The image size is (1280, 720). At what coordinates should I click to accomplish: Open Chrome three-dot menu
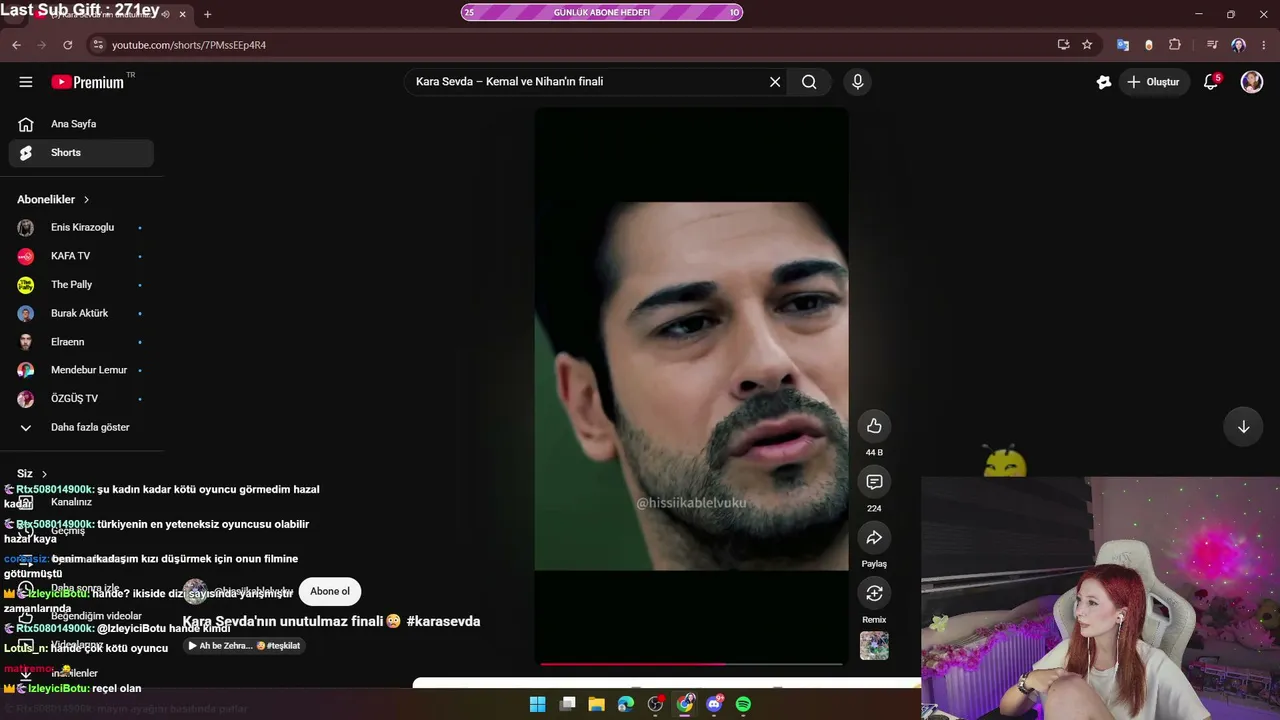[1264, 45]
